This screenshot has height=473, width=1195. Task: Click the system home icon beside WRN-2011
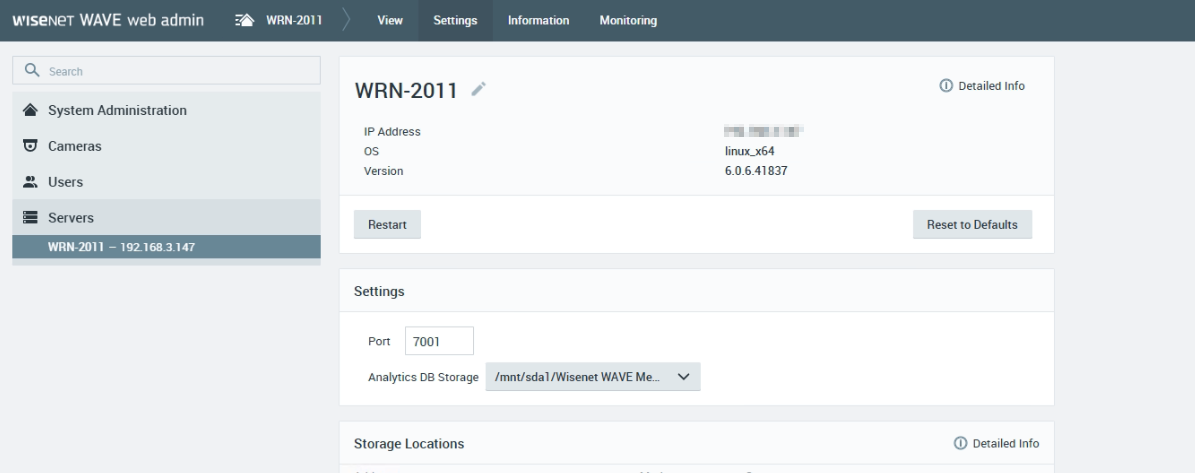tap(244, 21)
